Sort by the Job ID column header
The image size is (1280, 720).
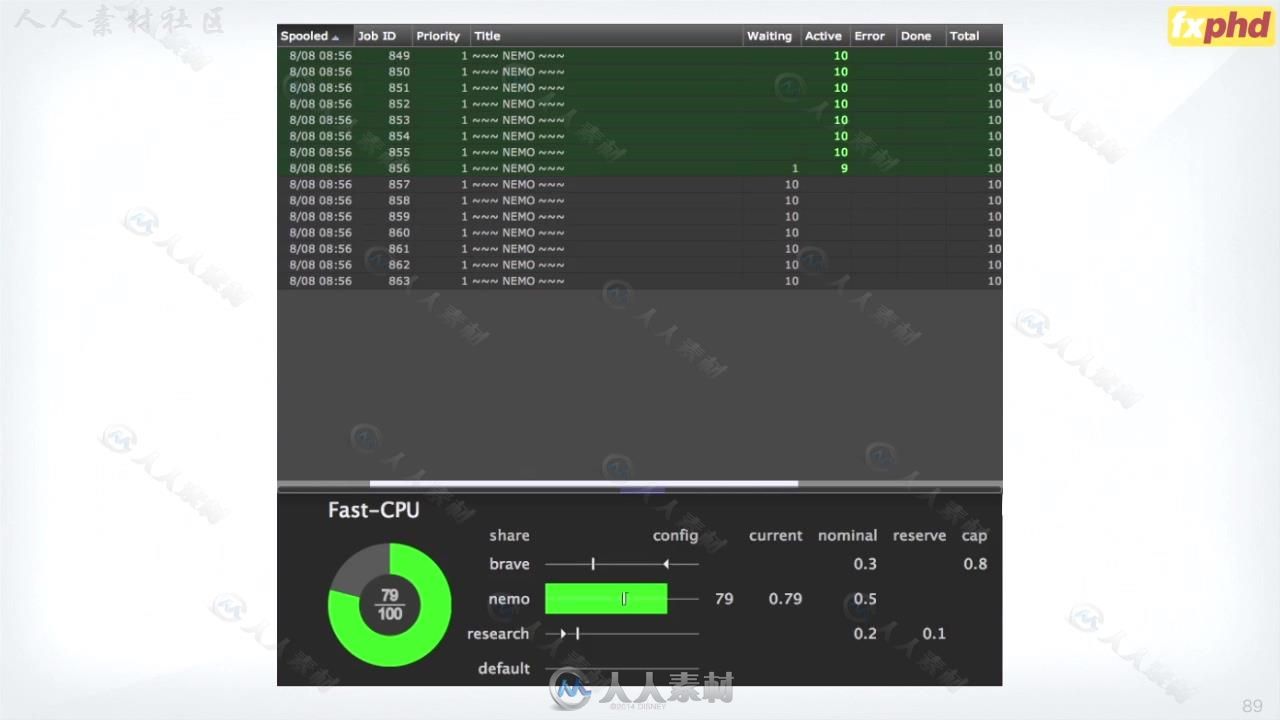coord(383,36)
